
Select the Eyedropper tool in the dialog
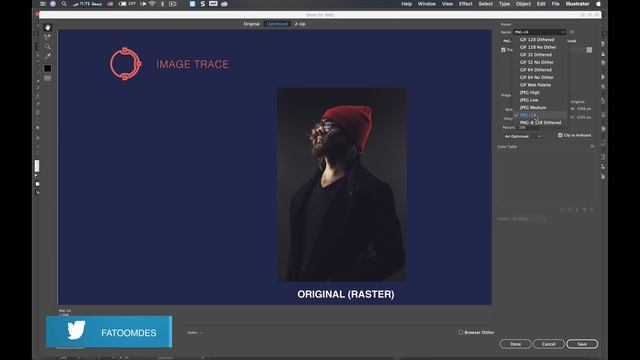(x=48, y=56)
